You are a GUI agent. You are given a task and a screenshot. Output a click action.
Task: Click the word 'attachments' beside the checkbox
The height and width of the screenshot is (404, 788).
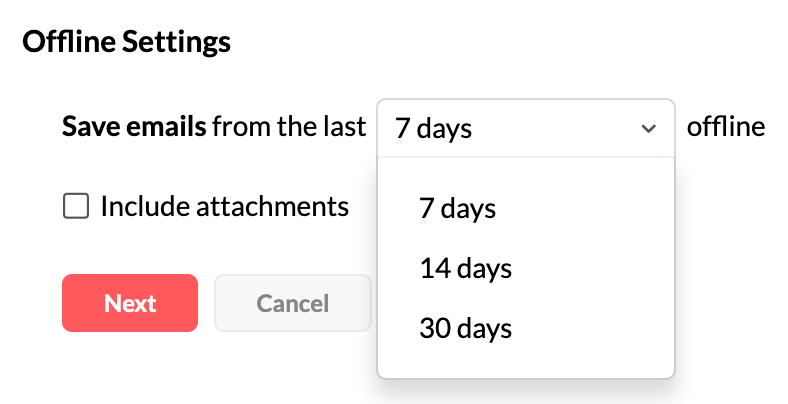coord(270,207)
